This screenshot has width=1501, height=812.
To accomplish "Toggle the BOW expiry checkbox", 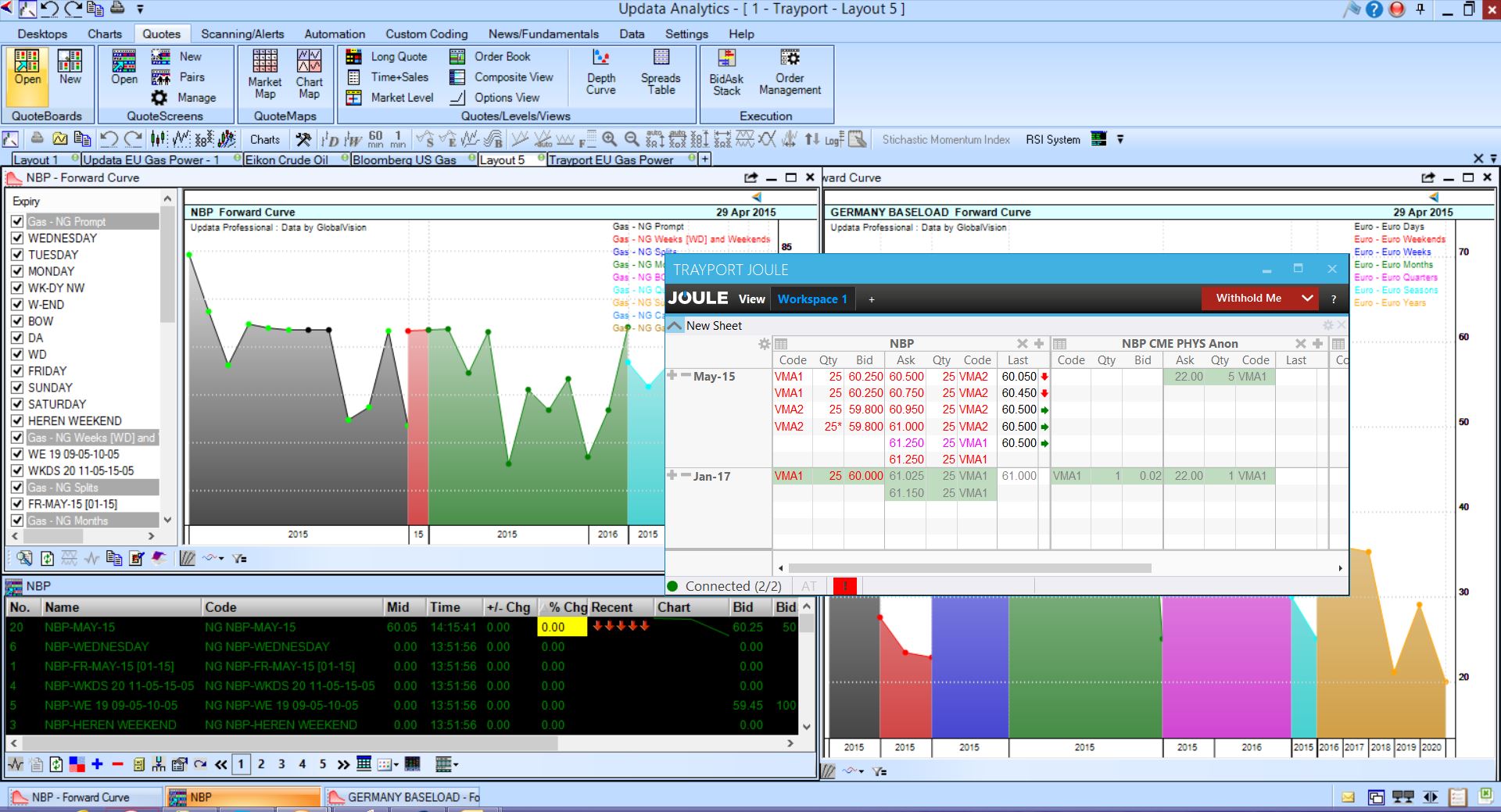I will pyautogui.click(x=17, y=321).
